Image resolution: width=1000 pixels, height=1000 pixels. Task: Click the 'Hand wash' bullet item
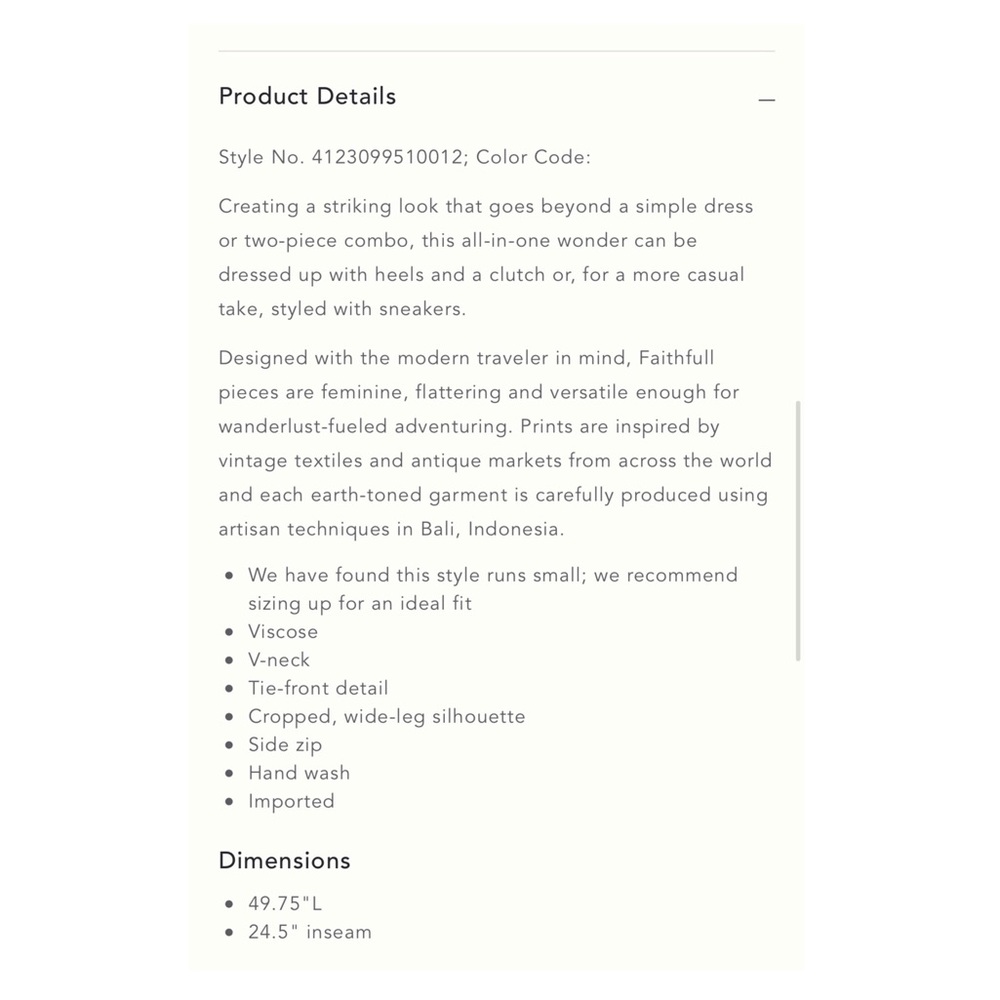[x=299, y=773]
